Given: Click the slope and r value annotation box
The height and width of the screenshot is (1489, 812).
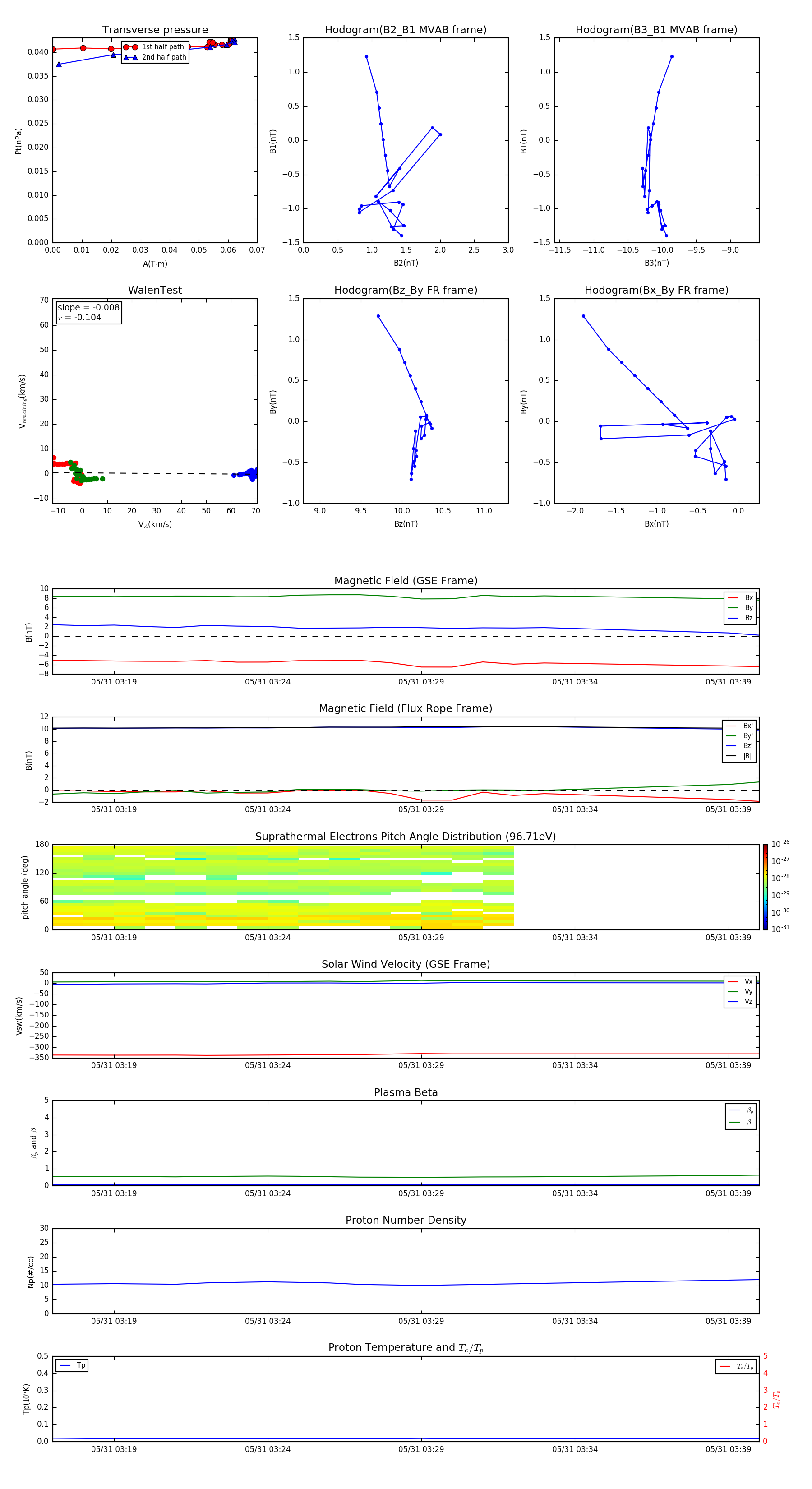Looking at the screenshot, I should [89, 313].
